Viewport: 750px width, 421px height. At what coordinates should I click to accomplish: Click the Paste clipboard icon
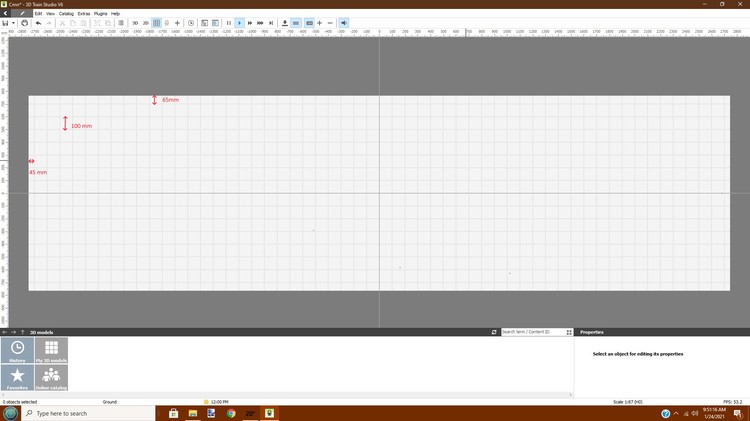coord(83,23)
